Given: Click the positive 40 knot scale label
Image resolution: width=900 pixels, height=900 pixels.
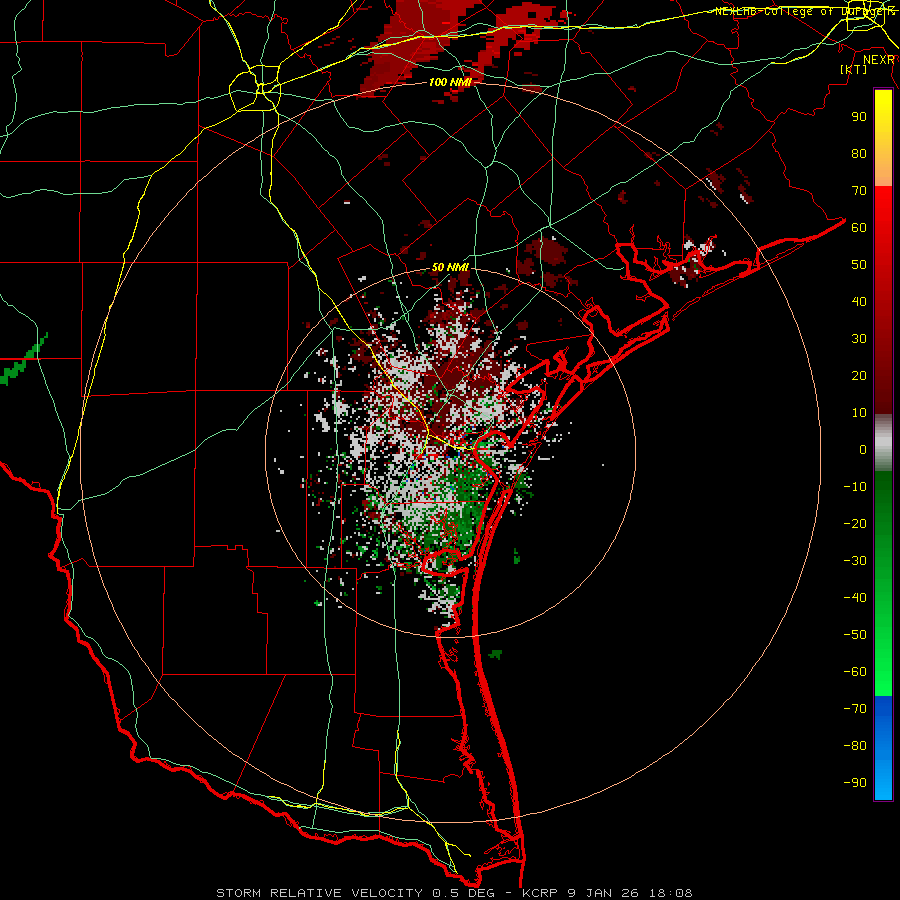Looking at the screenshot, I should (x=859, y=301).
